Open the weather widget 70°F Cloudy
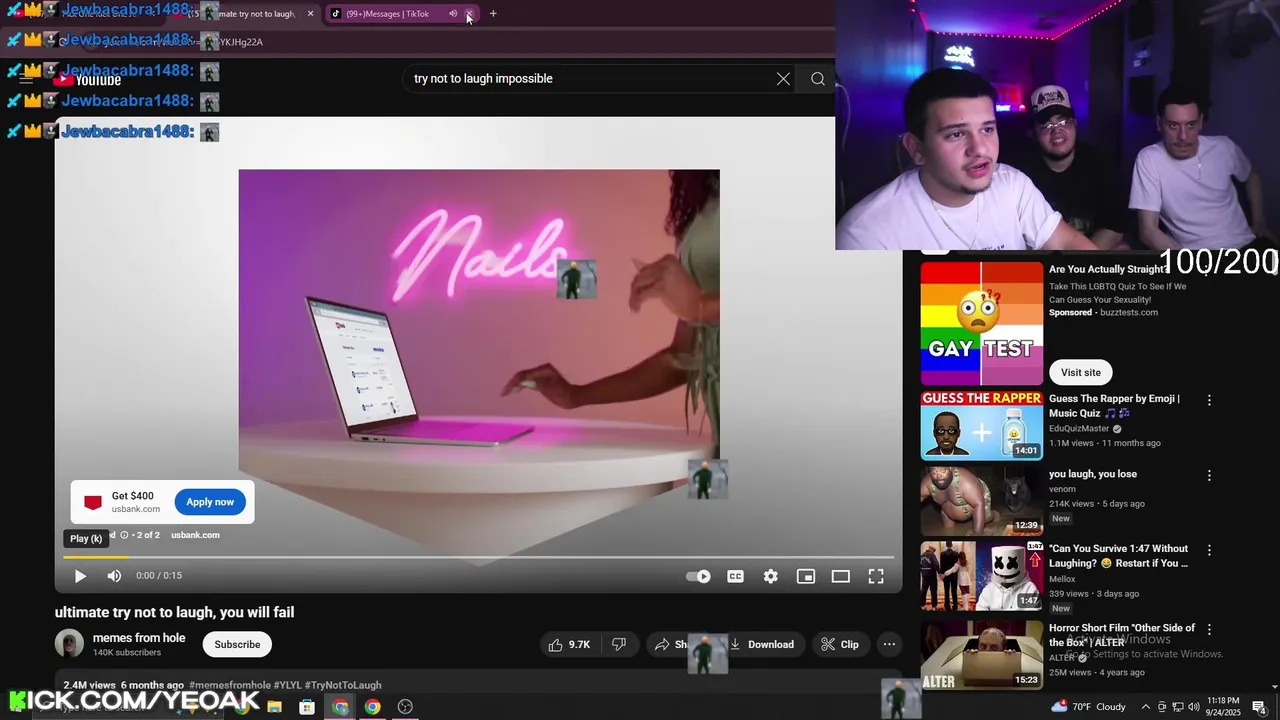The image size is (1280, 720). coord(1088,707)
